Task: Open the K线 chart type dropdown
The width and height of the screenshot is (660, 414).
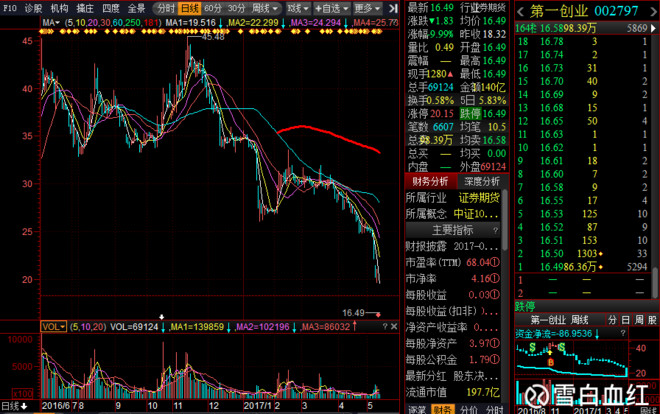Action: point(298,8)
